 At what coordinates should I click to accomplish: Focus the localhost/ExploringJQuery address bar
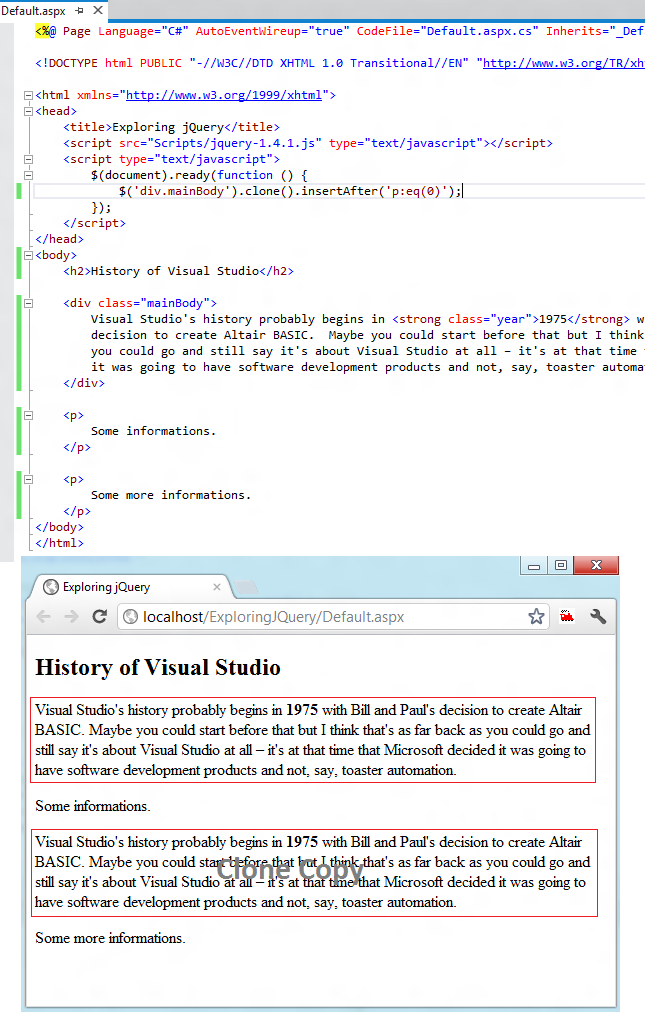click(334, 616)
